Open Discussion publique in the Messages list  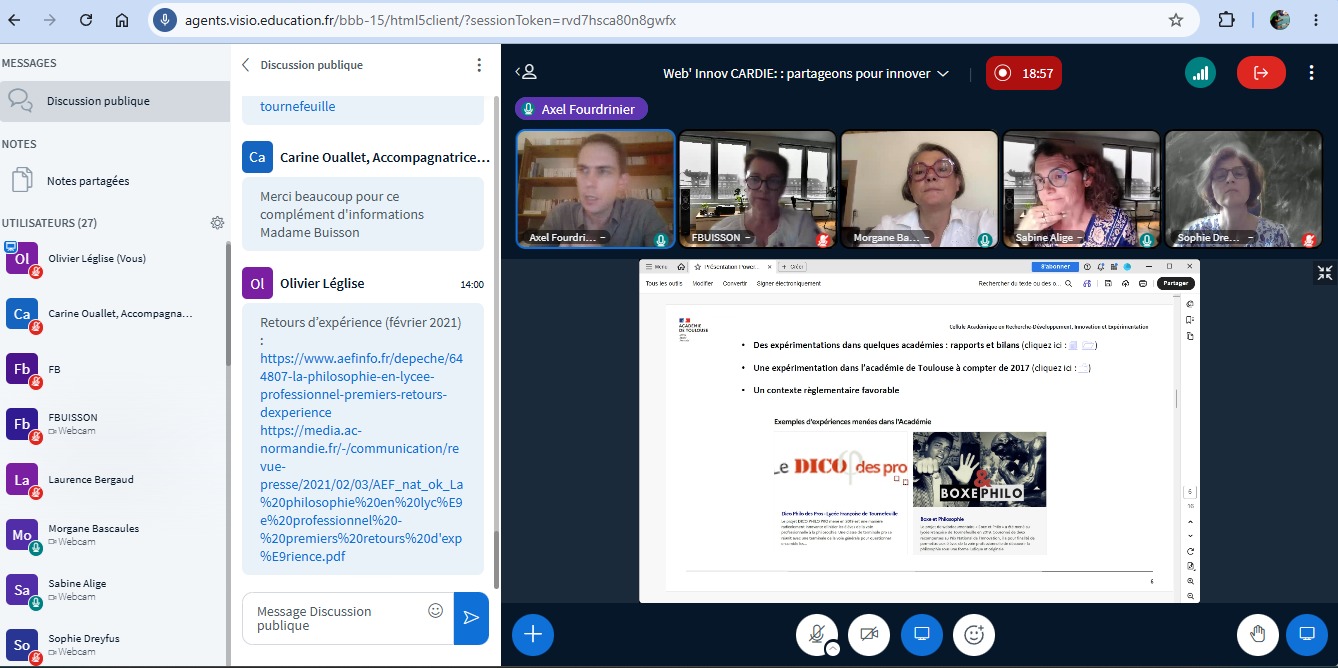coord(115,101)
